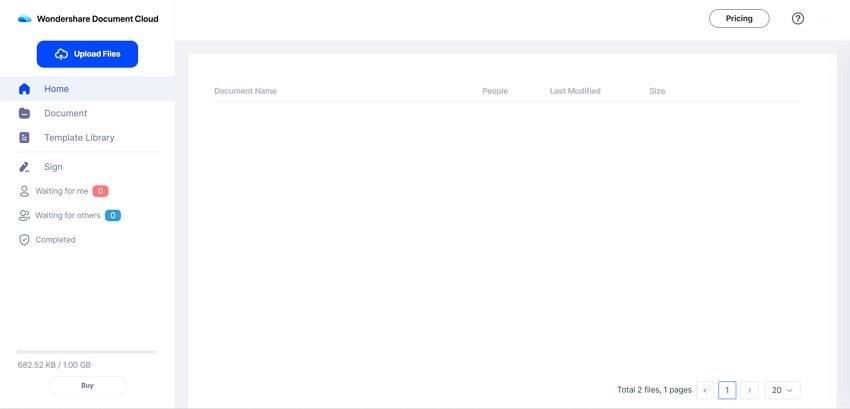Open help via the question mark icon

(x=798, y=18)
